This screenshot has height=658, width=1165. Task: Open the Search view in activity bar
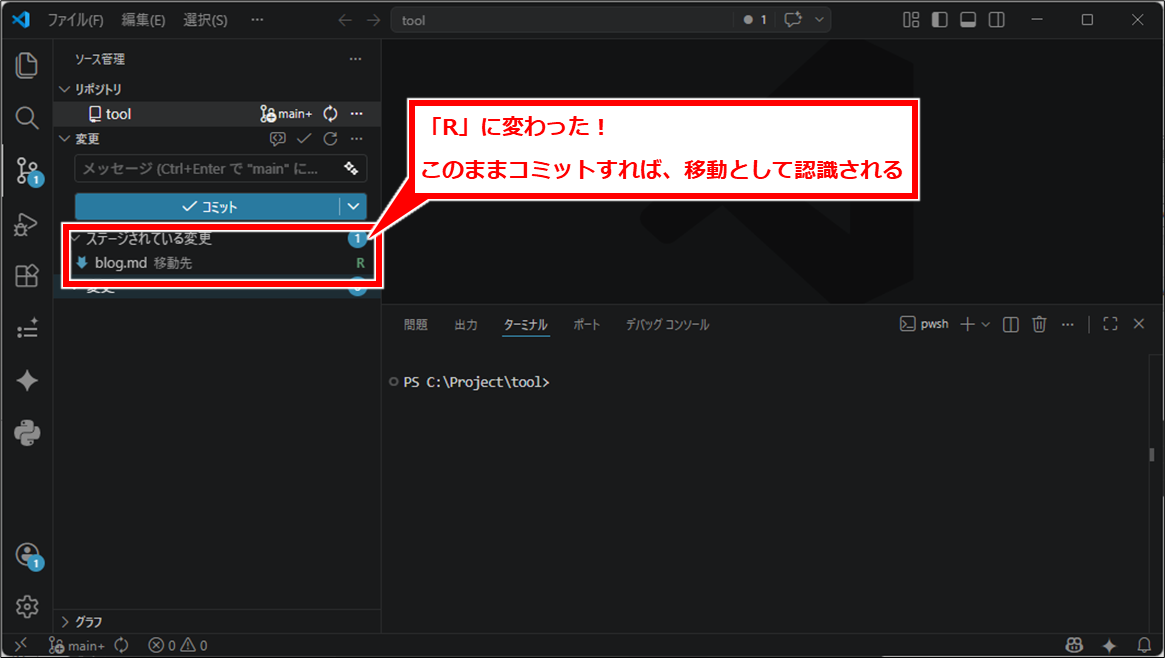coord(27,118)
